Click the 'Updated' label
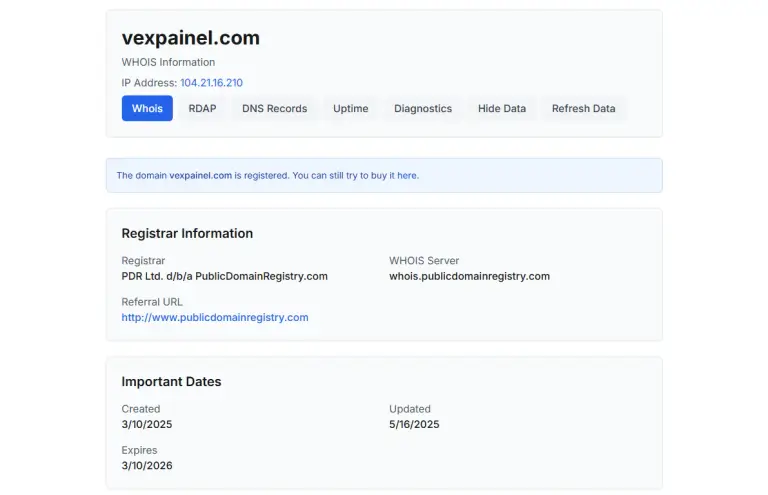This screenshot has height=495, width=768. point(410,409)
